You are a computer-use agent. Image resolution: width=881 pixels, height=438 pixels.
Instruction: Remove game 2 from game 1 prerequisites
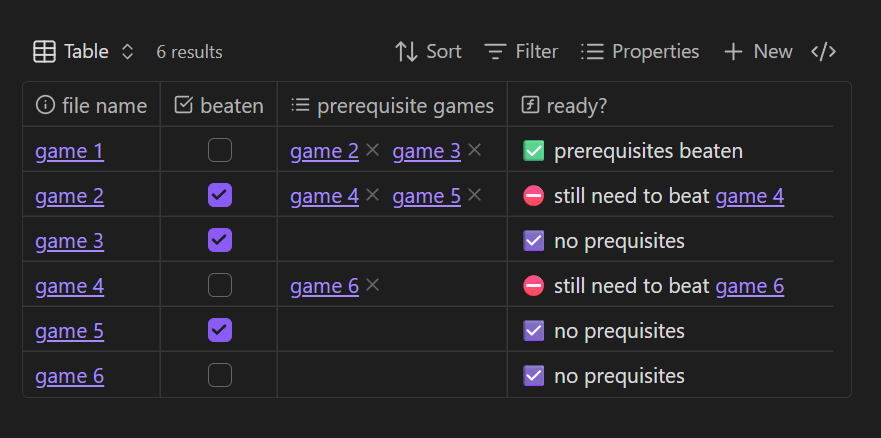click(372, 150)
